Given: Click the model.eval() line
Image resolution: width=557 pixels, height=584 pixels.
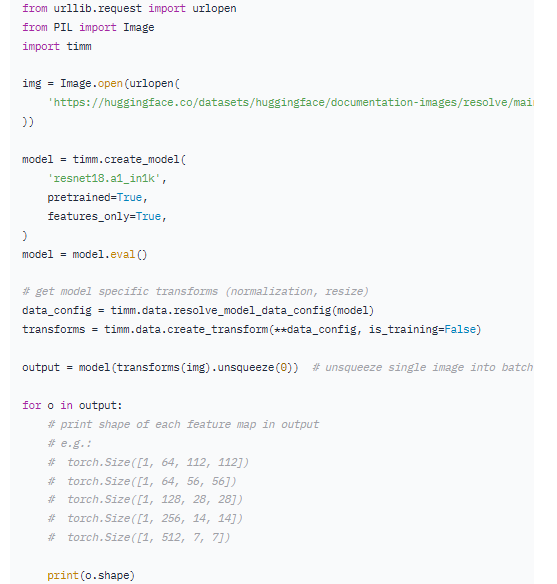Looking at the screenshot, I should pos(85,254).
